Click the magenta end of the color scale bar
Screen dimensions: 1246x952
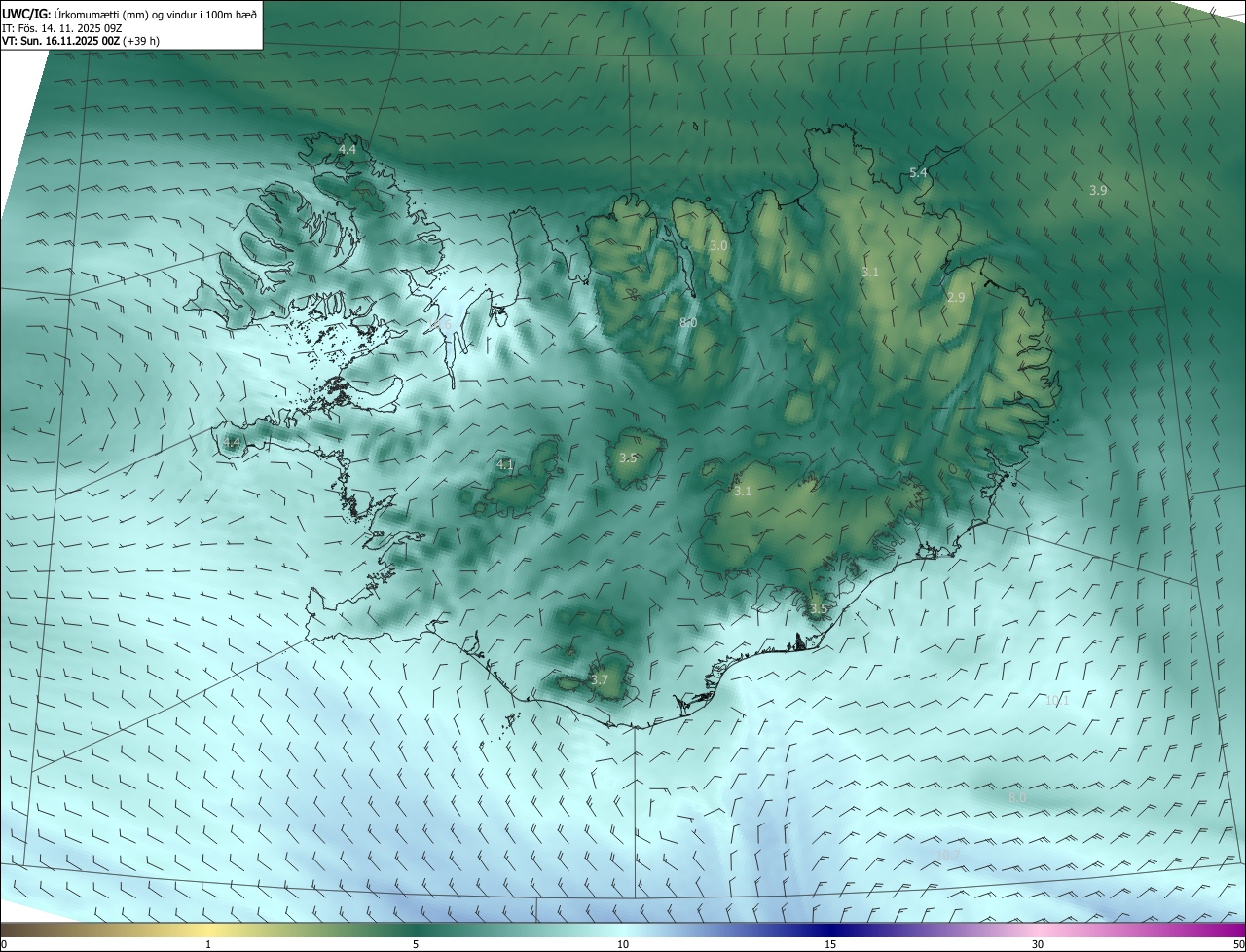(x=1236, y=930)
